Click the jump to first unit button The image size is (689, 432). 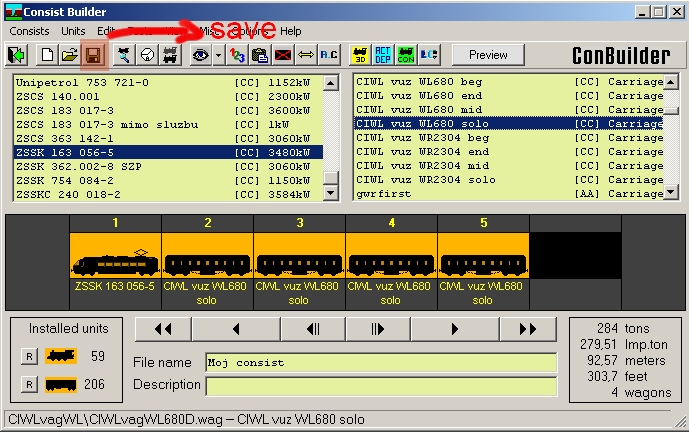tap(163, 329)
